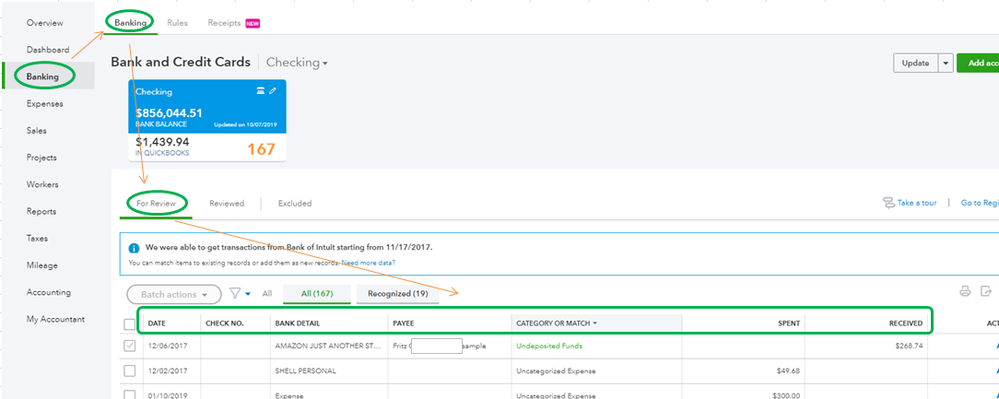Open Taxes in the sidebar

tap(37, 238)
